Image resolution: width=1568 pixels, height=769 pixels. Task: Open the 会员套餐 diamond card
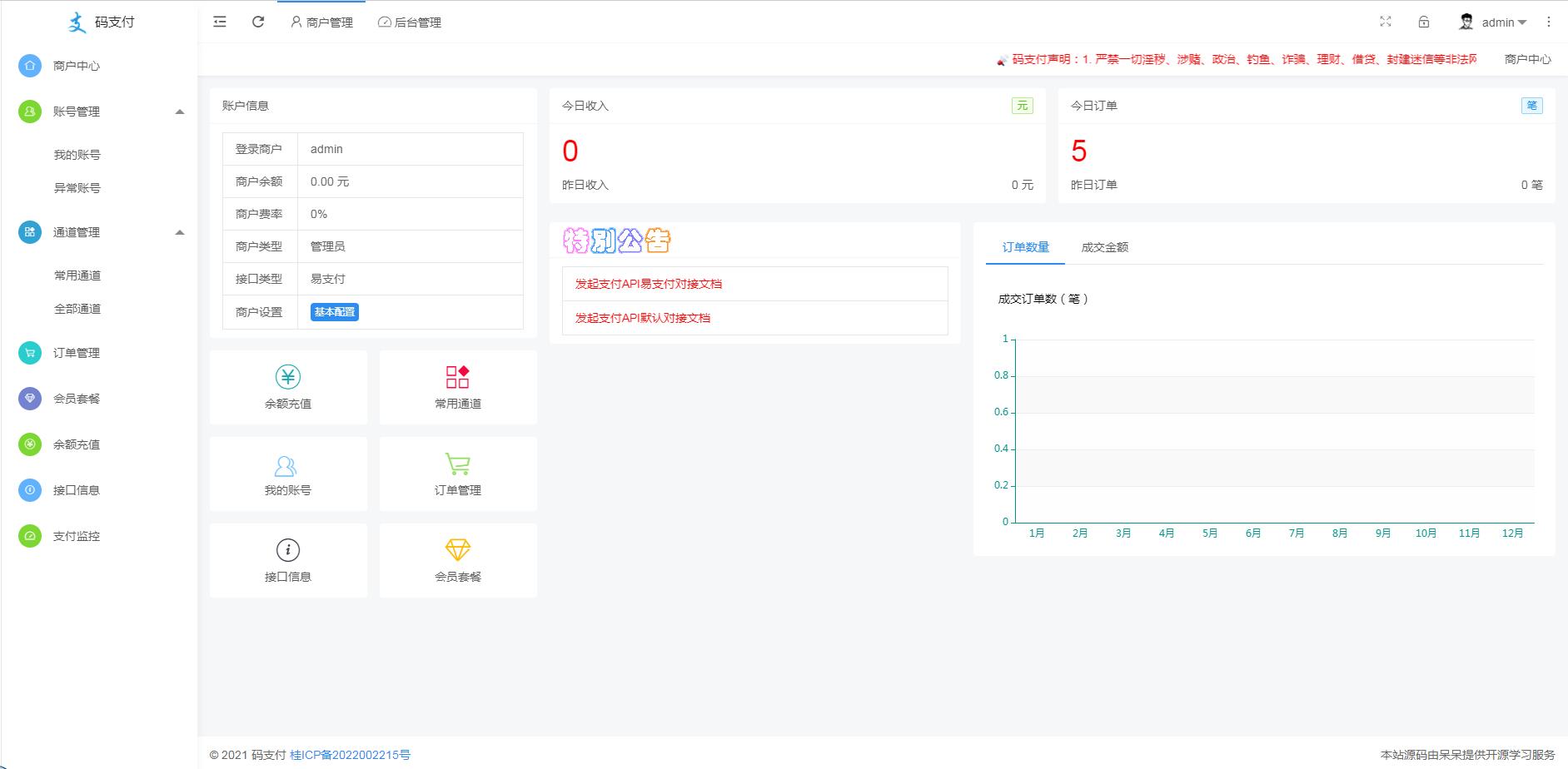pyautogui.click(x=458, y=560)
